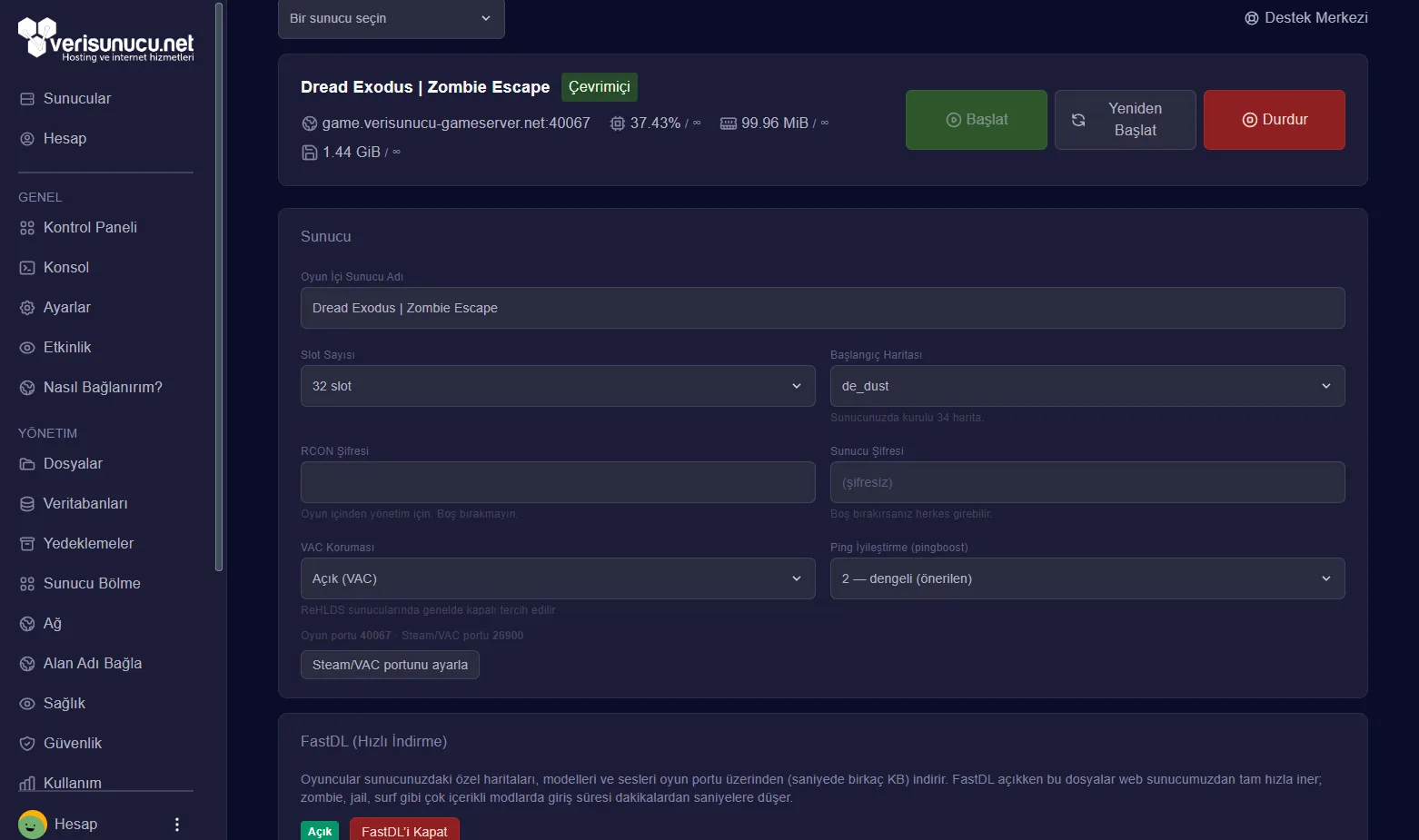Click the Başlat start button
The height and width of the screenshot is (840, 1419).
pos(977,120)
